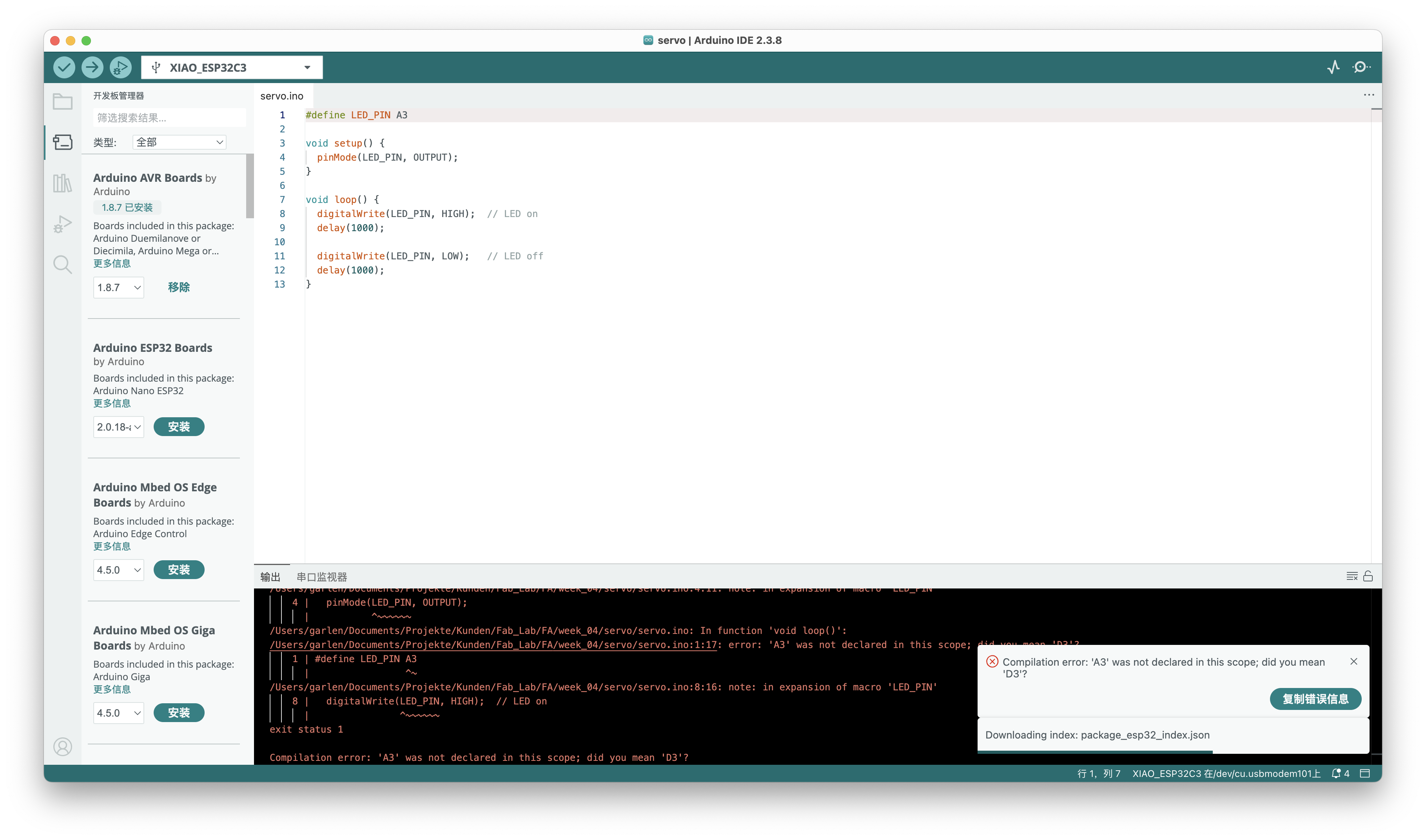Open the Sketchbook folder sidebar icon

pos(62,102)
